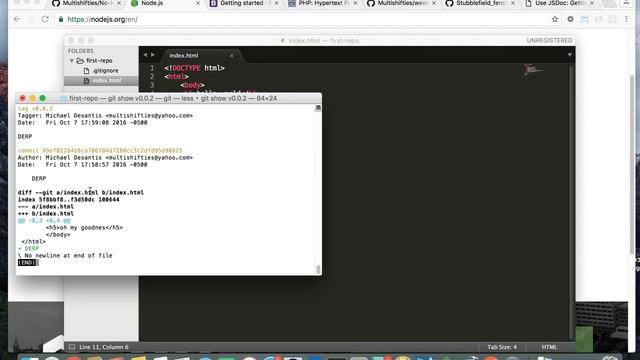Screen dimensions: 640x360
Task: Switch to the Node.js browser tab
Action: click(163, 3)
